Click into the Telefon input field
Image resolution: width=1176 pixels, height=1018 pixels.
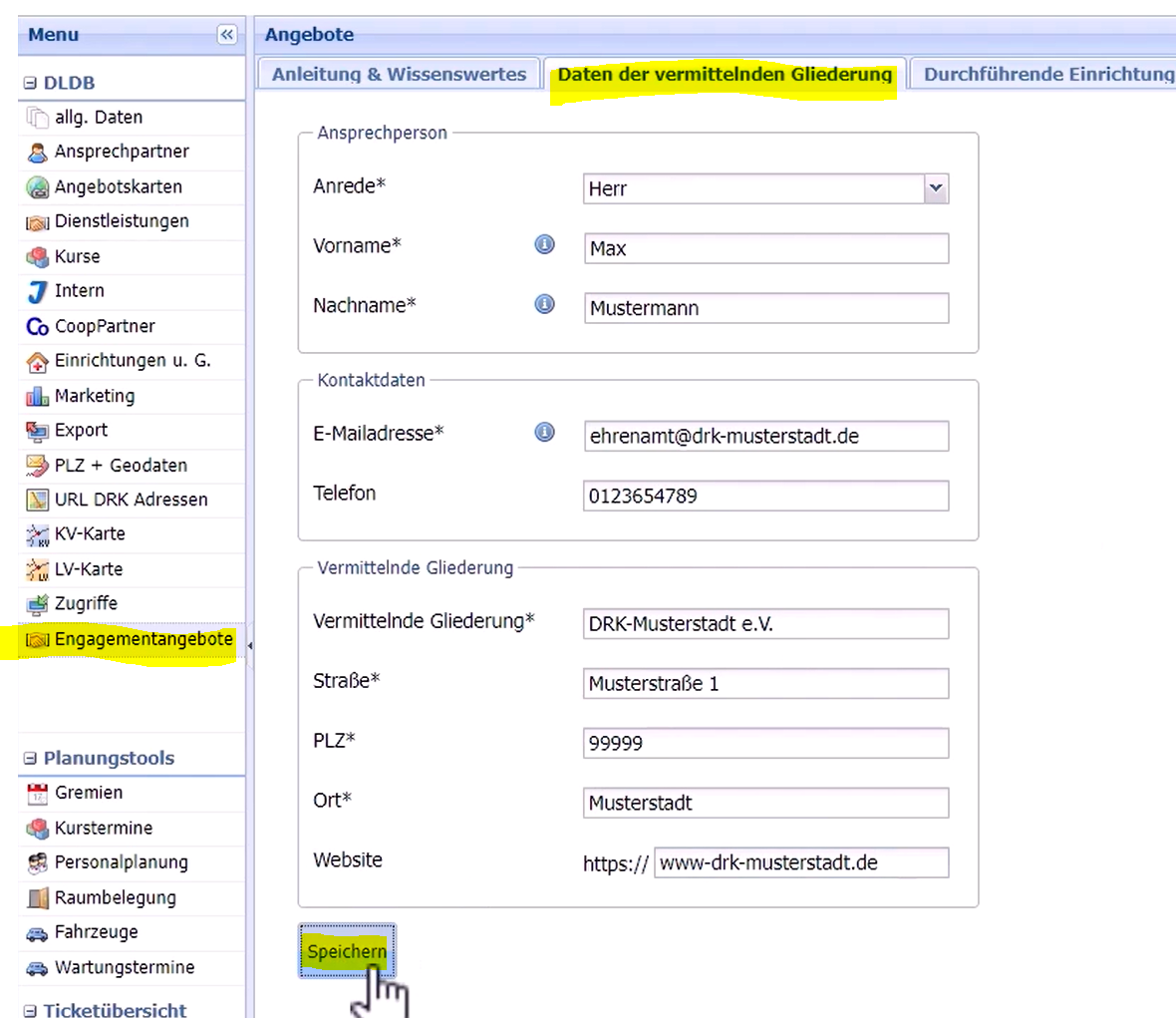click(765, 496)
